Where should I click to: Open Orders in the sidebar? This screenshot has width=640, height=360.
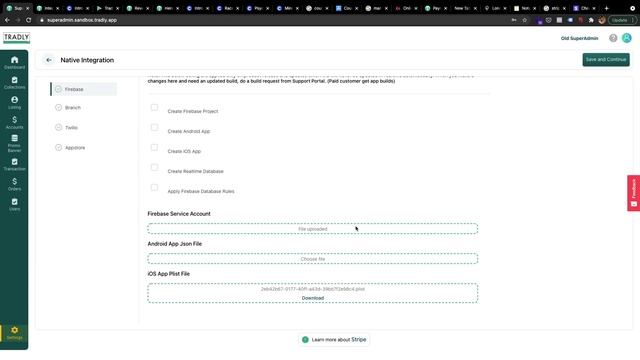click(x=14, y=184)
